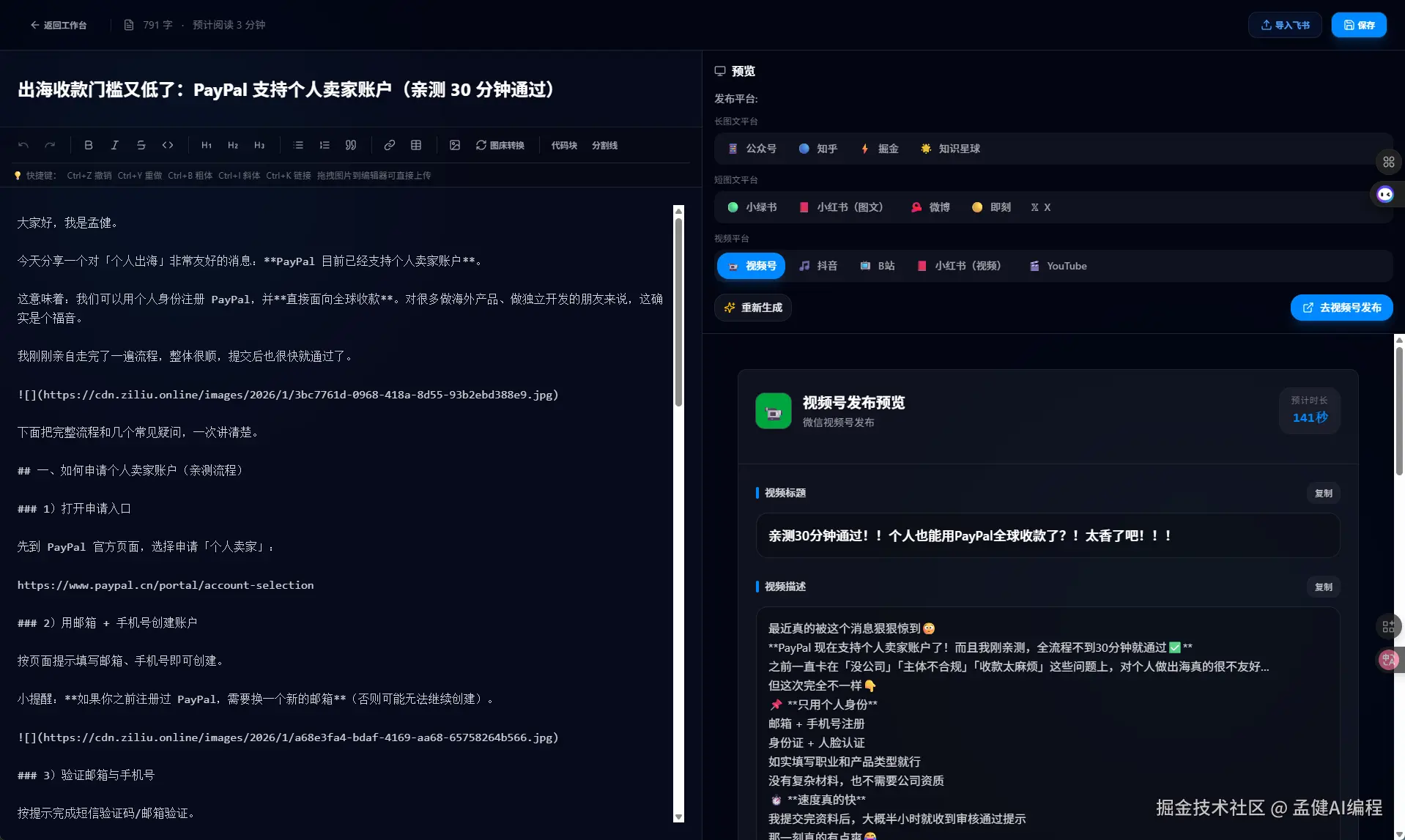This screenshot has width=1405, height=840.
Task: Click the 重新生成 regenerate button
Action: pos(753,308)
